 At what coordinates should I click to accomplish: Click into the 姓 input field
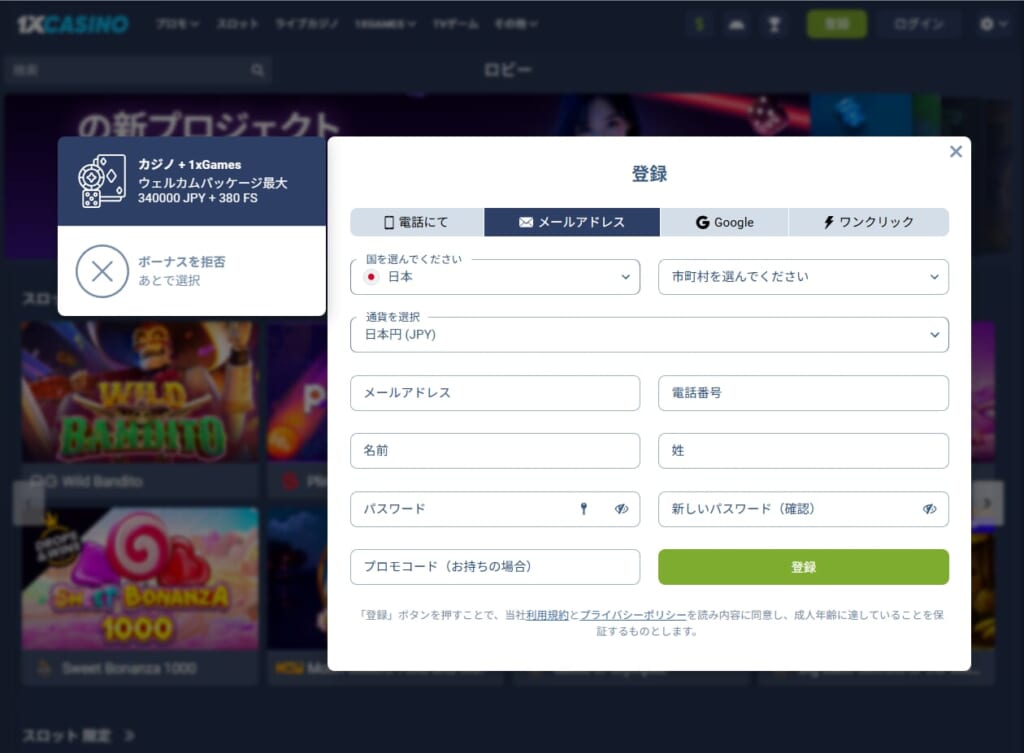pos(803,451)
